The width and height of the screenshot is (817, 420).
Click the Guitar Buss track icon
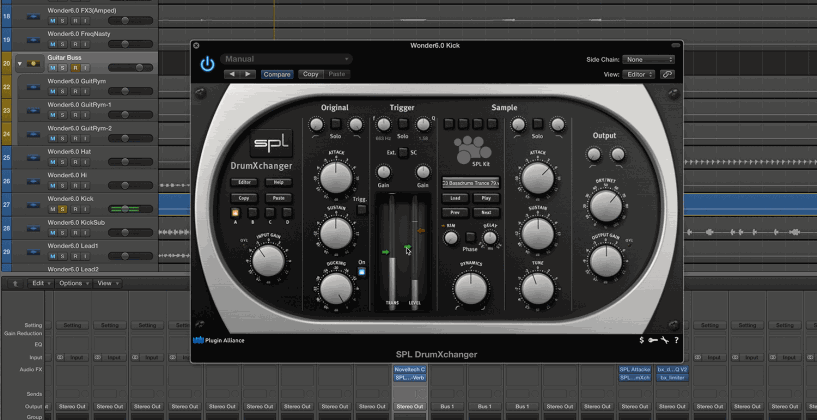[34, 63]
